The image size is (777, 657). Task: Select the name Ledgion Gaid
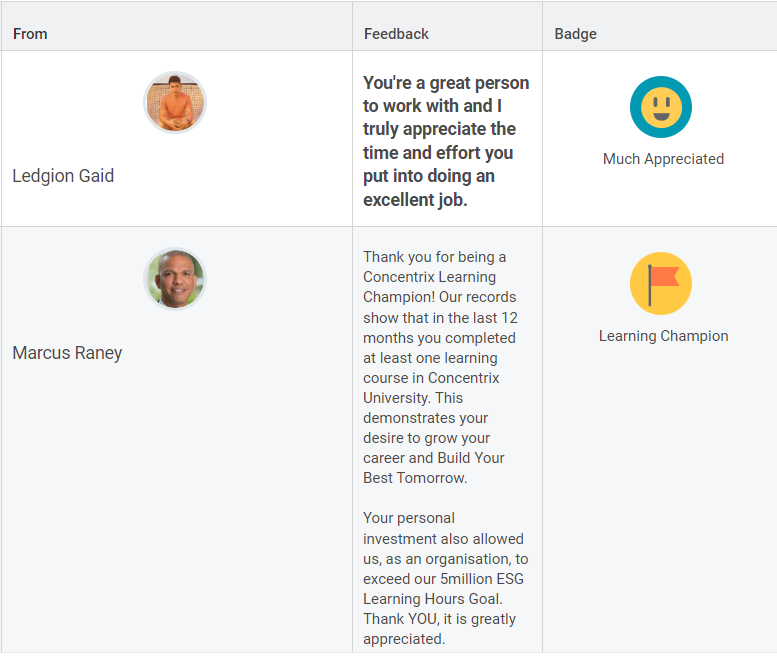point(63,176)
